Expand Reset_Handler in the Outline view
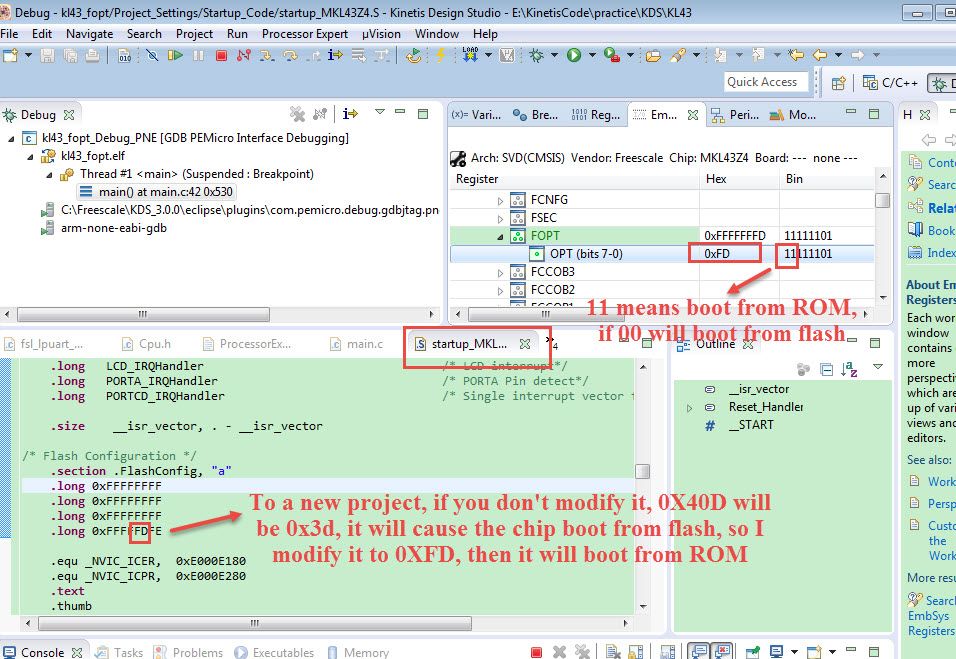Image resolution: width=956 pixels, height=659 pixels. coord(690,408)
